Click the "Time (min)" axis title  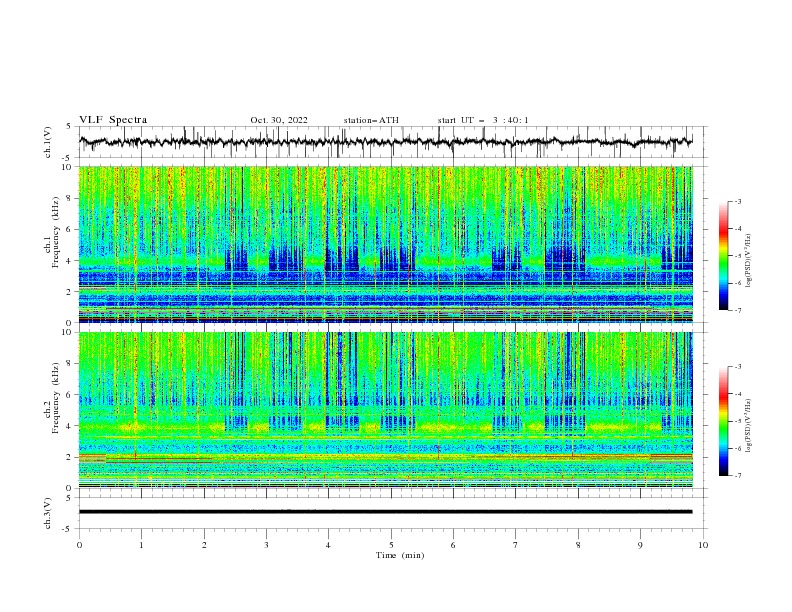(x=400, y=555)
